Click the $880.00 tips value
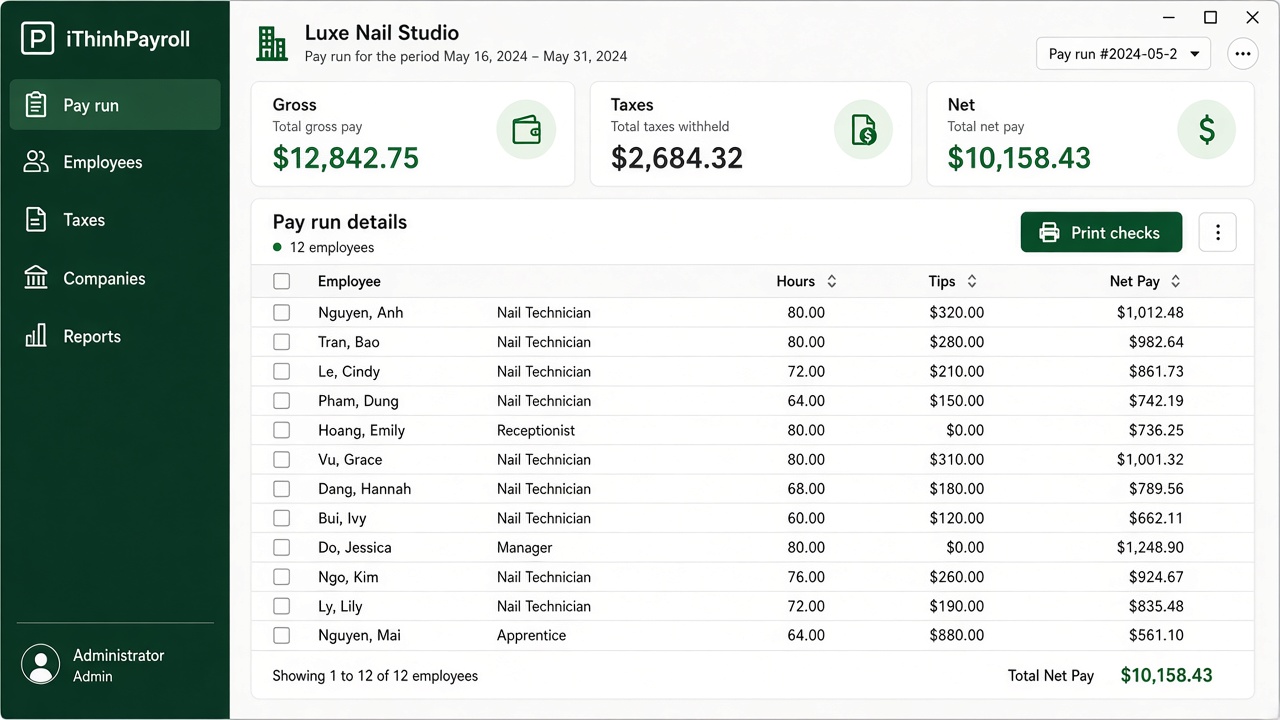Image resolution: width=1280 pixels, height=720 pixels. (956, 636)
